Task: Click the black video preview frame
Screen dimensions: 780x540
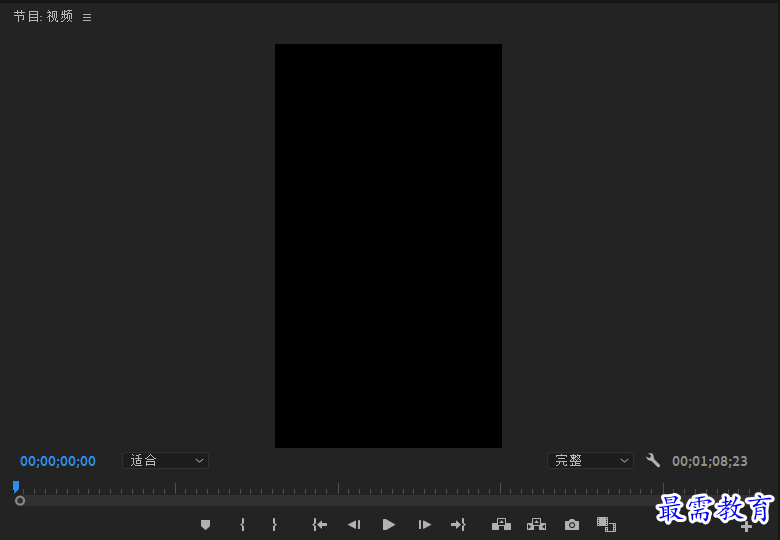Action: point(389,246)
